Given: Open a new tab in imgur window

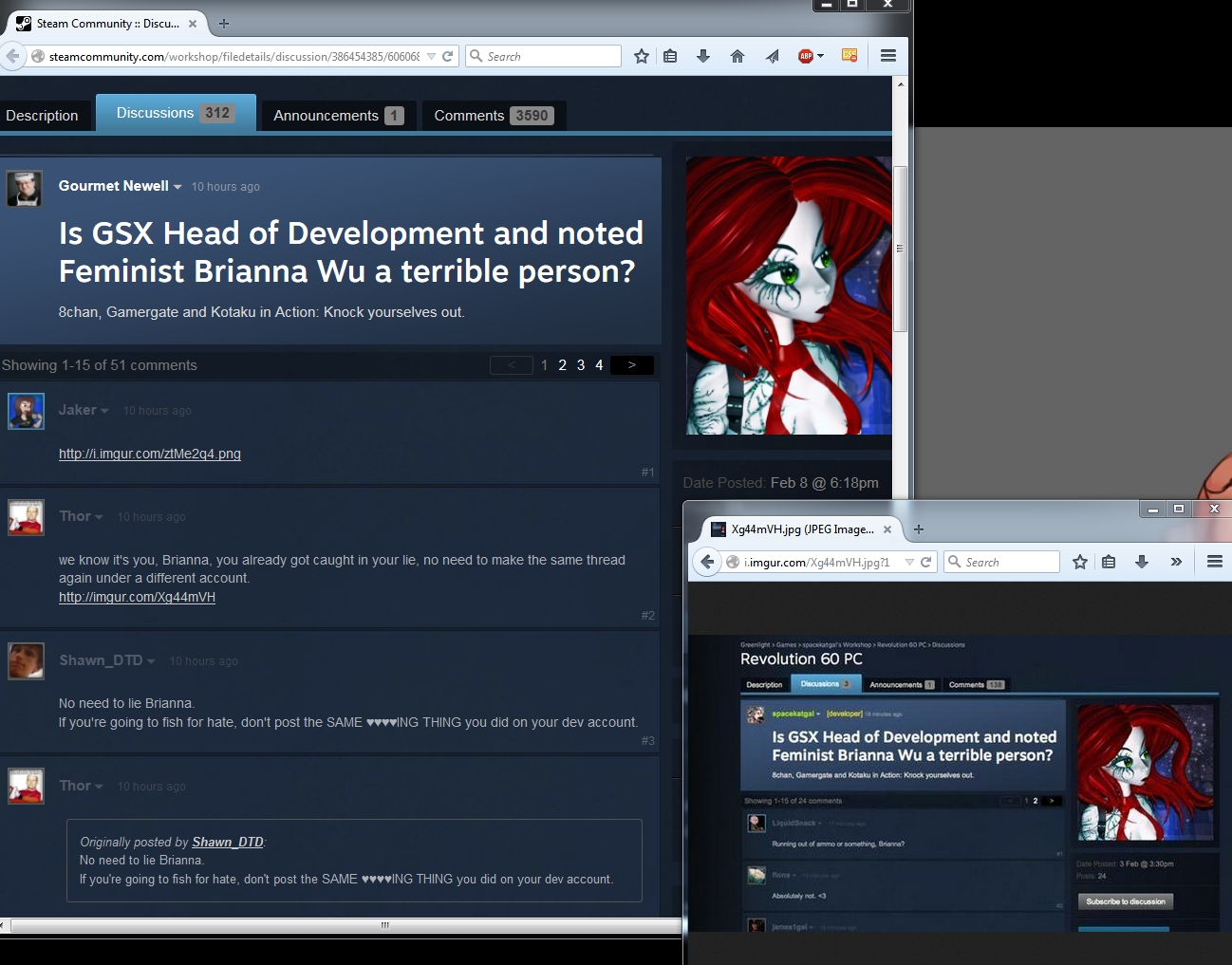Looking at the screenshot, I should pyautogui.click(x=918, y=529).
